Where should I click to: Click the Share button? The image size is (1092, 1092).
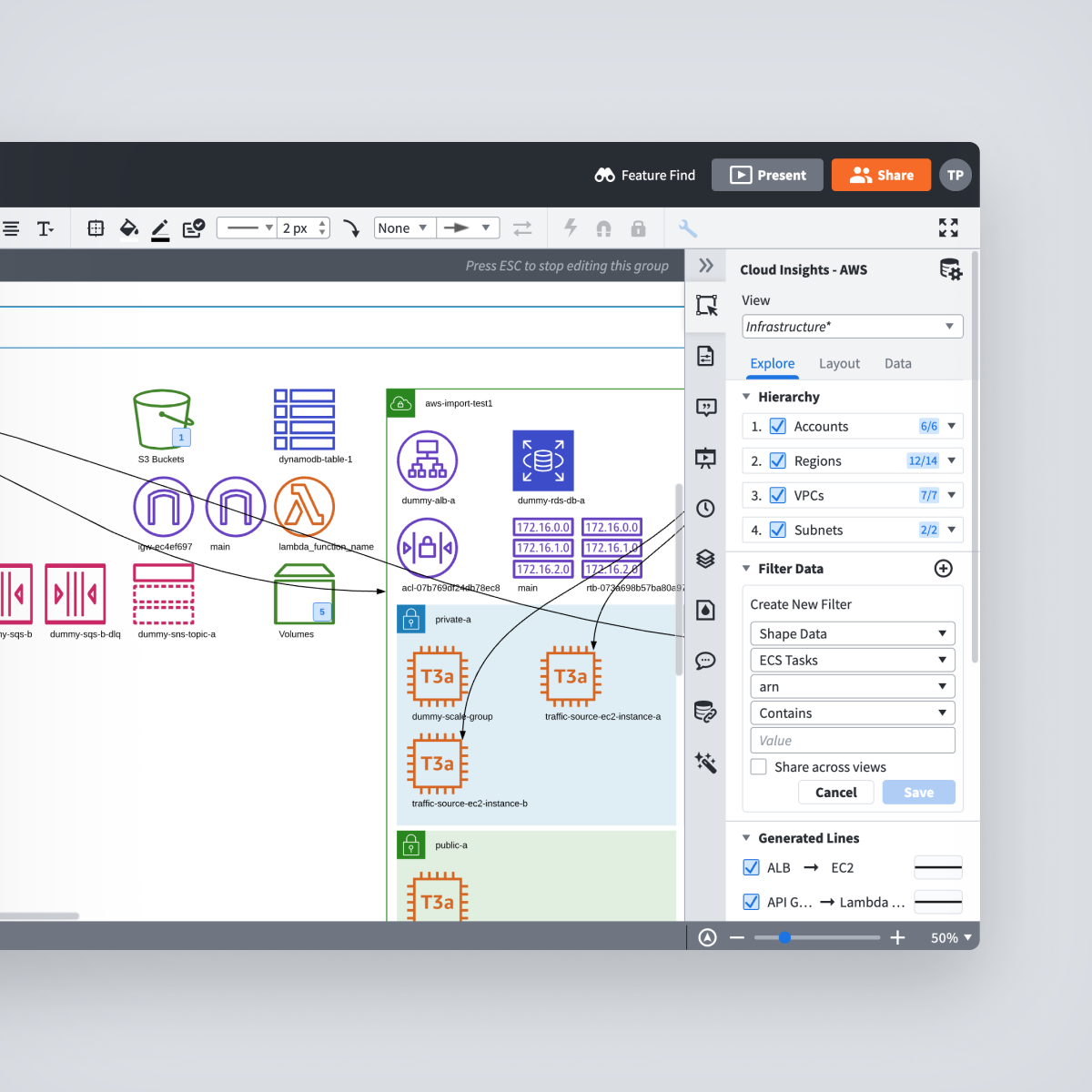tap(881, 175)
